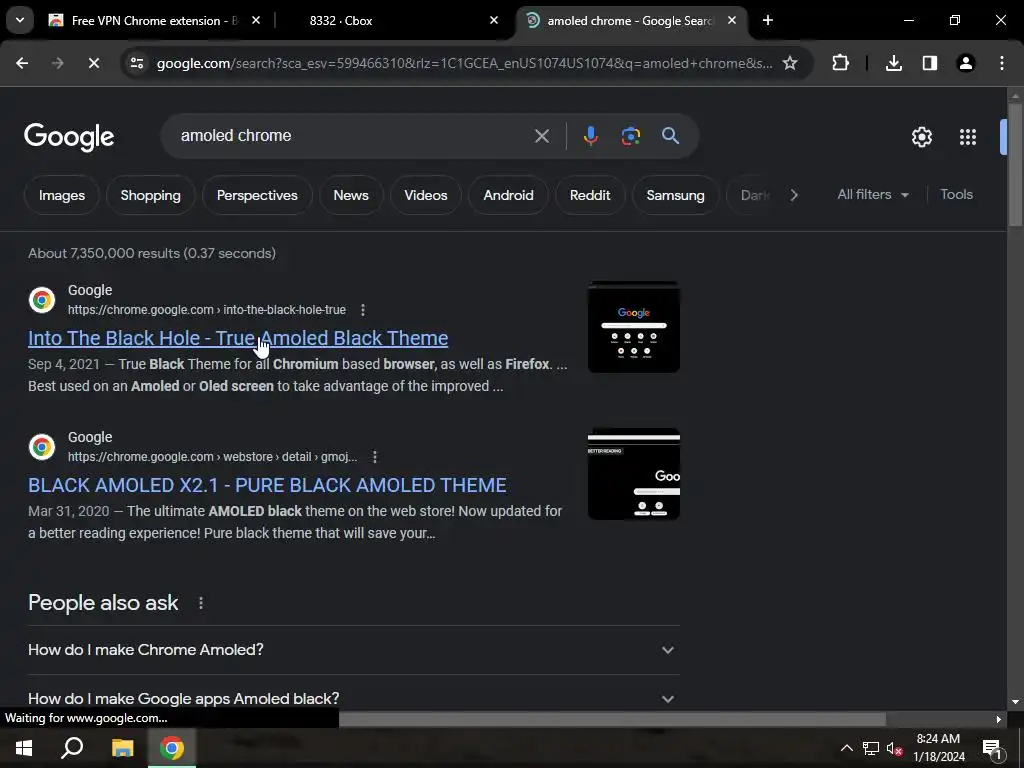This screenshot has height=768, width=1024.
Task: Open Google quick settings gear
Action: 921,136
